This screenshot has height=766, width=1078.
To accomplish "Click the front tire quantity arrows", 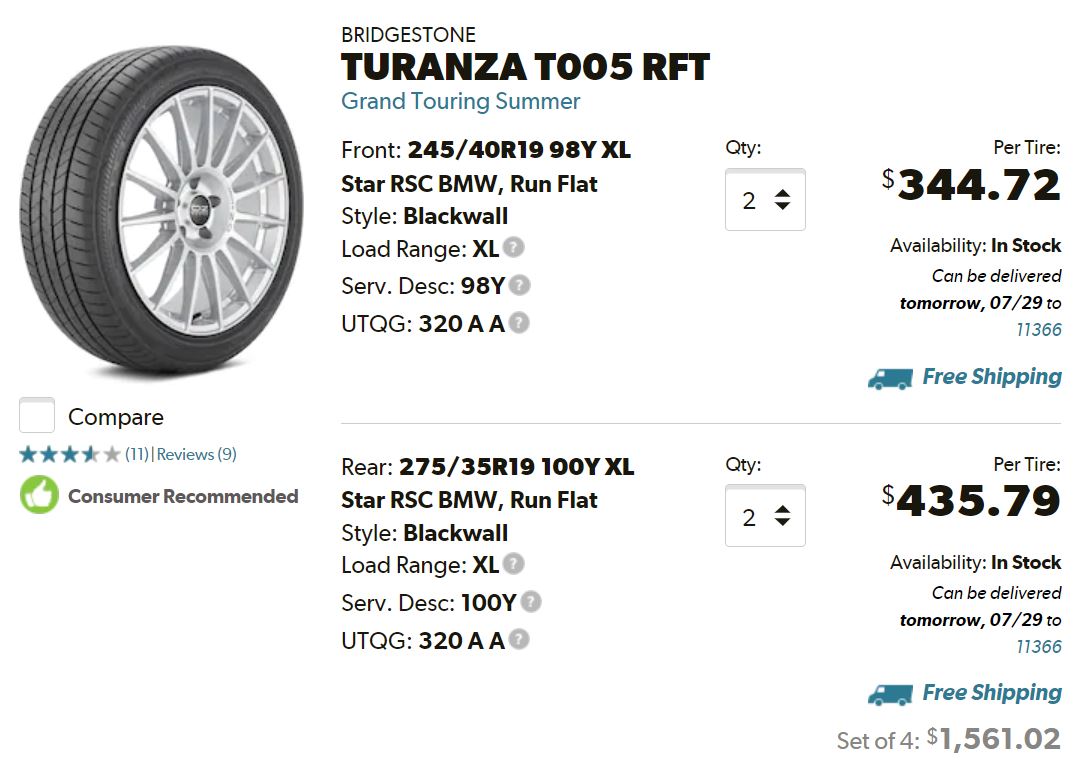I will (782, 200).
